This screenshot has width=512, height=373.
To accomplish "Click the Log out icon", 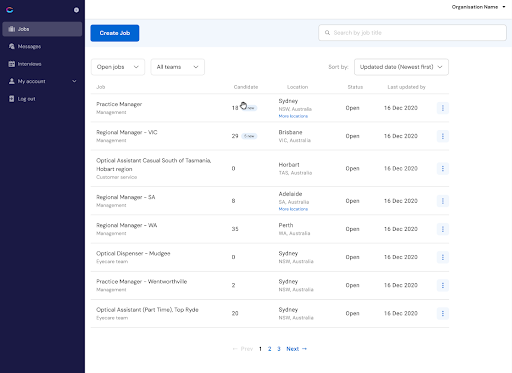I will point(12,99).
